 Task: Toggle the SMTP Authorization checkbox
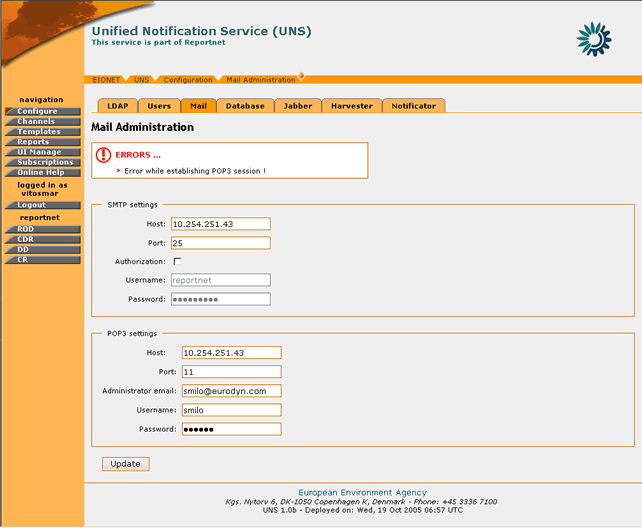[177, 261]
